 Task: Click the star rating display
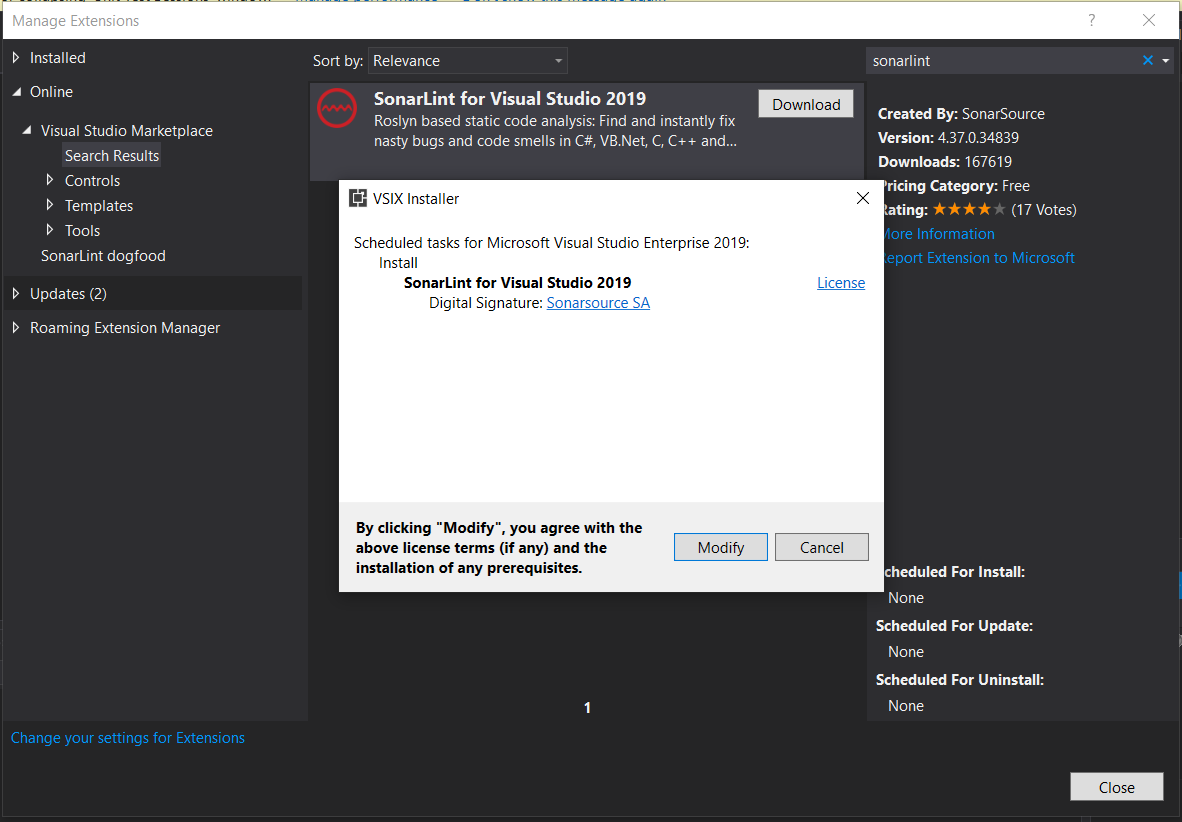point(969,210)
